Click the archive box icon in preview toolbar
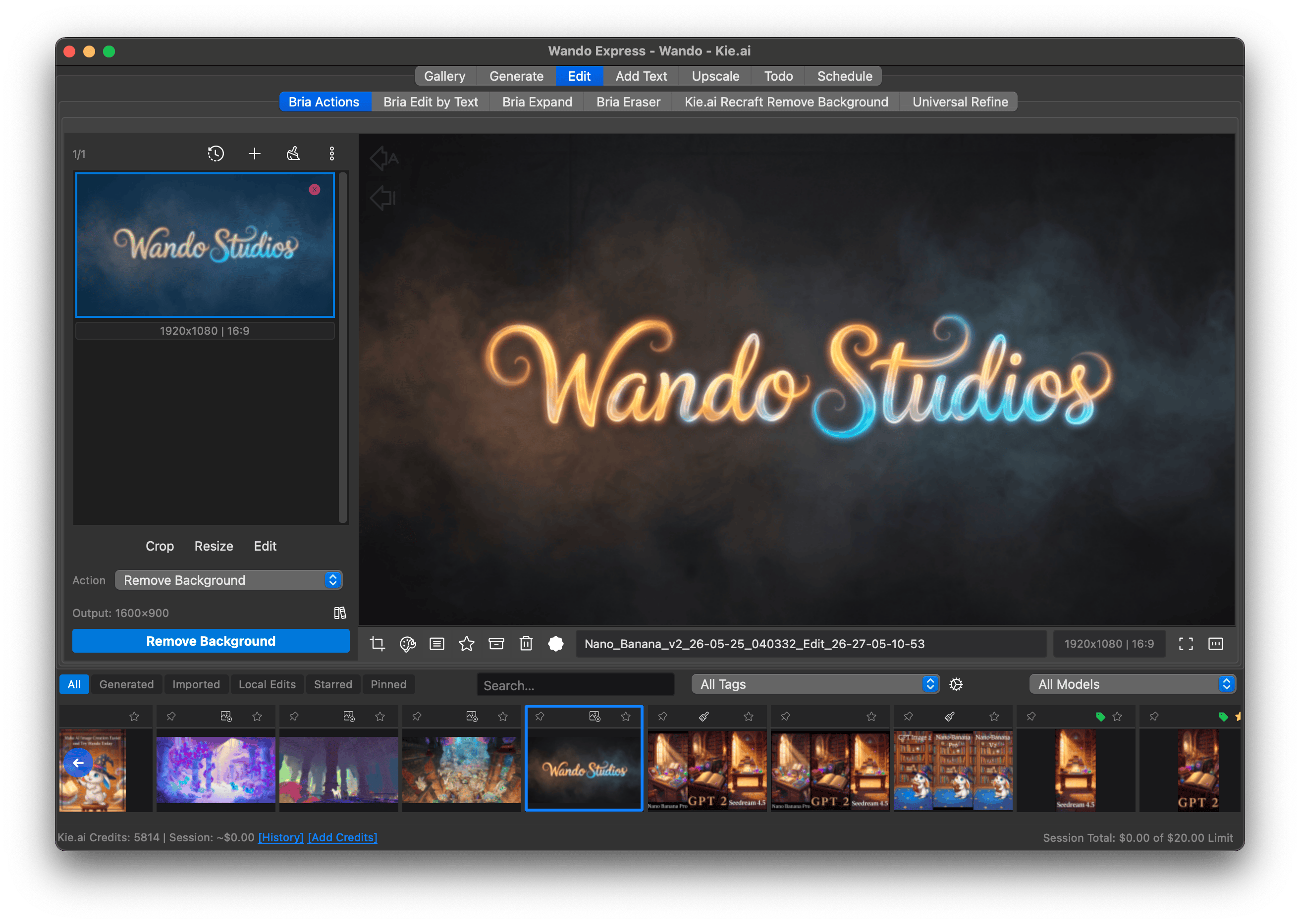This screenshot has width=1300, height=924. (x=496, y=644)
